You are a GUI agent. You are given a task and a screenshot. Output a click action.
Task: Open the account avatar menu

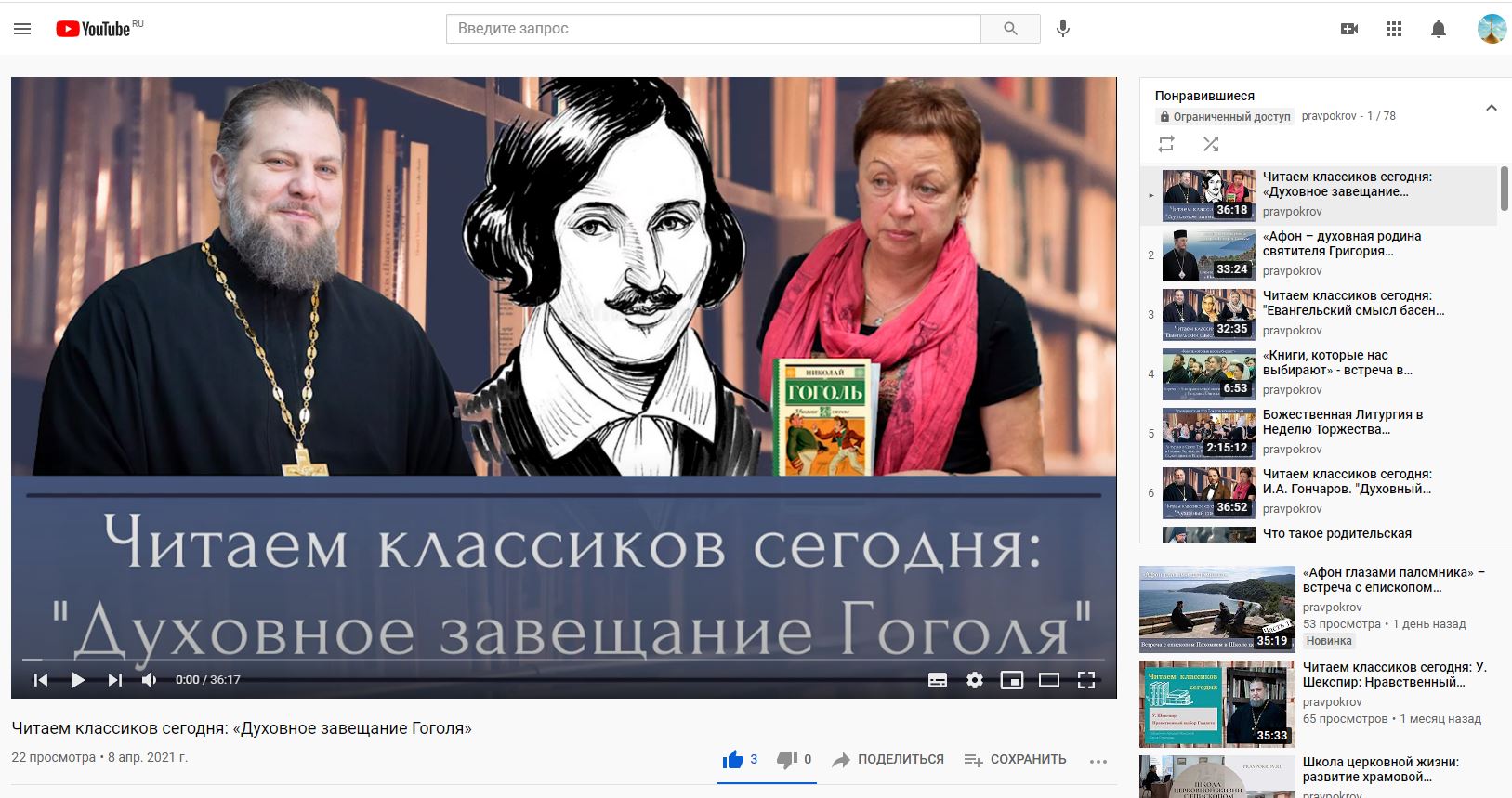coord(1492,29)
